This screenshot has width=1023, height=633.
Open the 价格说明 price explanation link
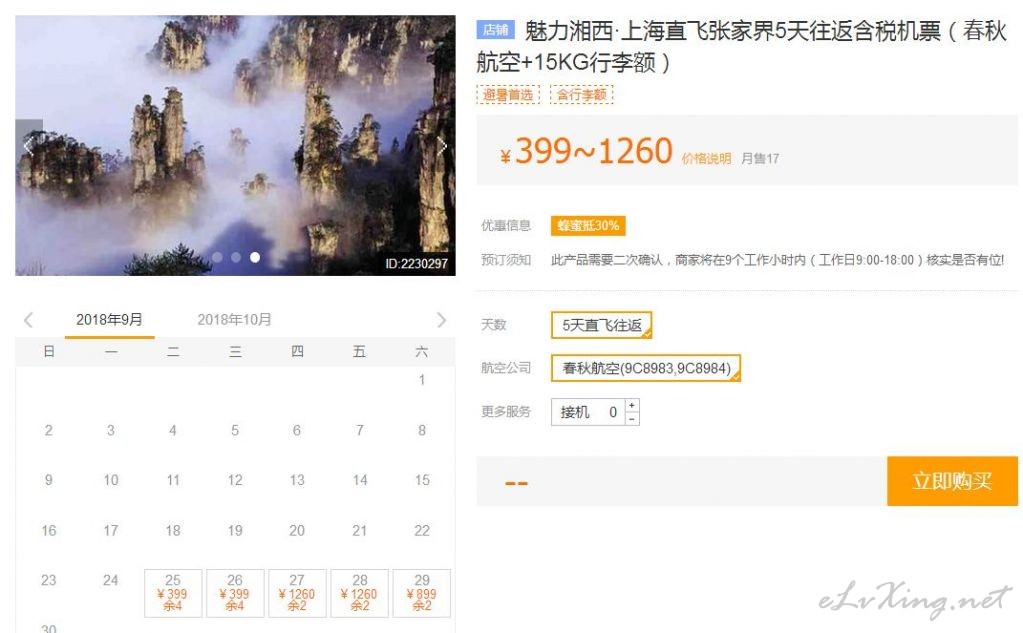pos(706,159)
